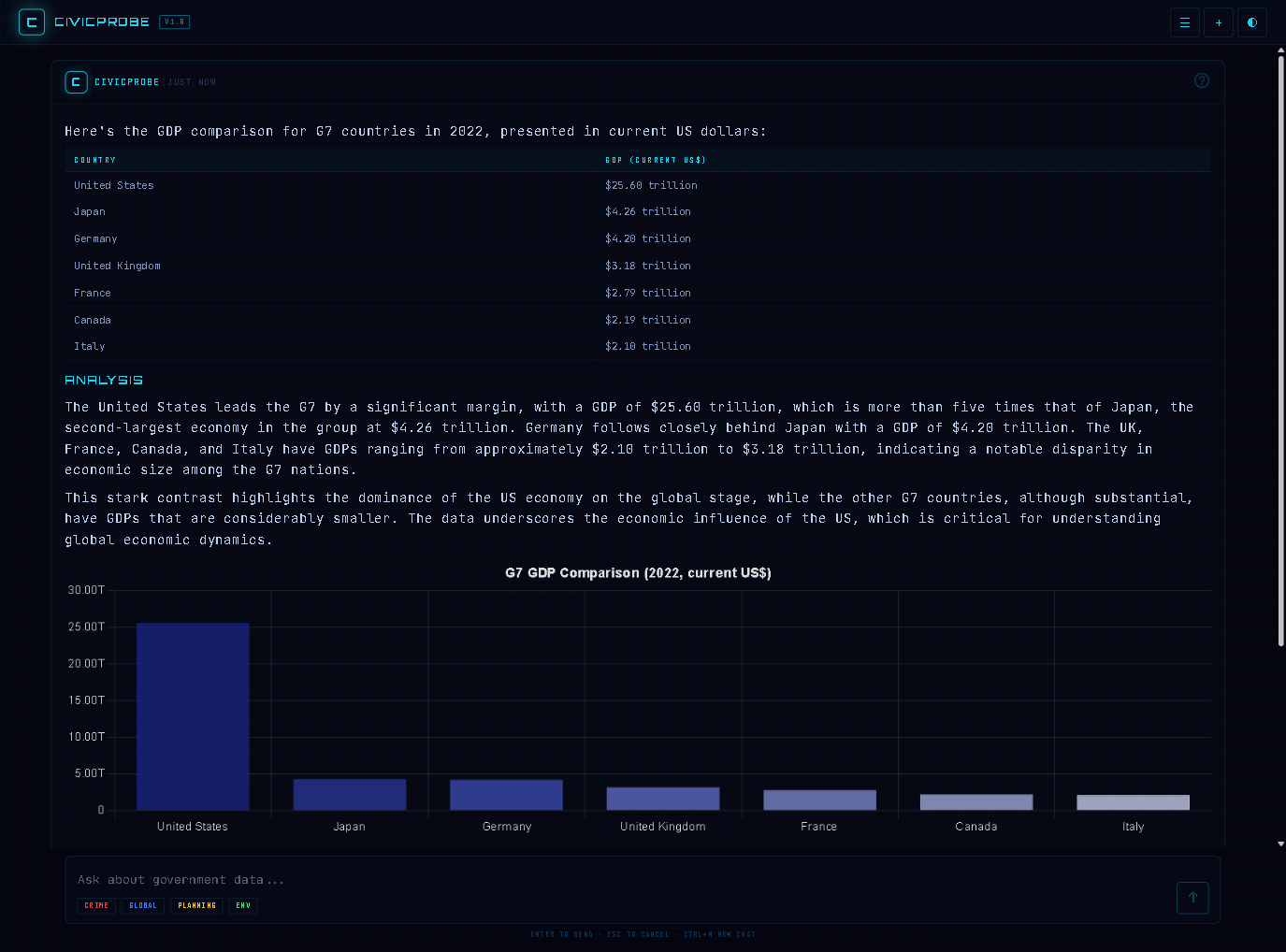
Task: Click the Country column header
Action: click(95, 160)
